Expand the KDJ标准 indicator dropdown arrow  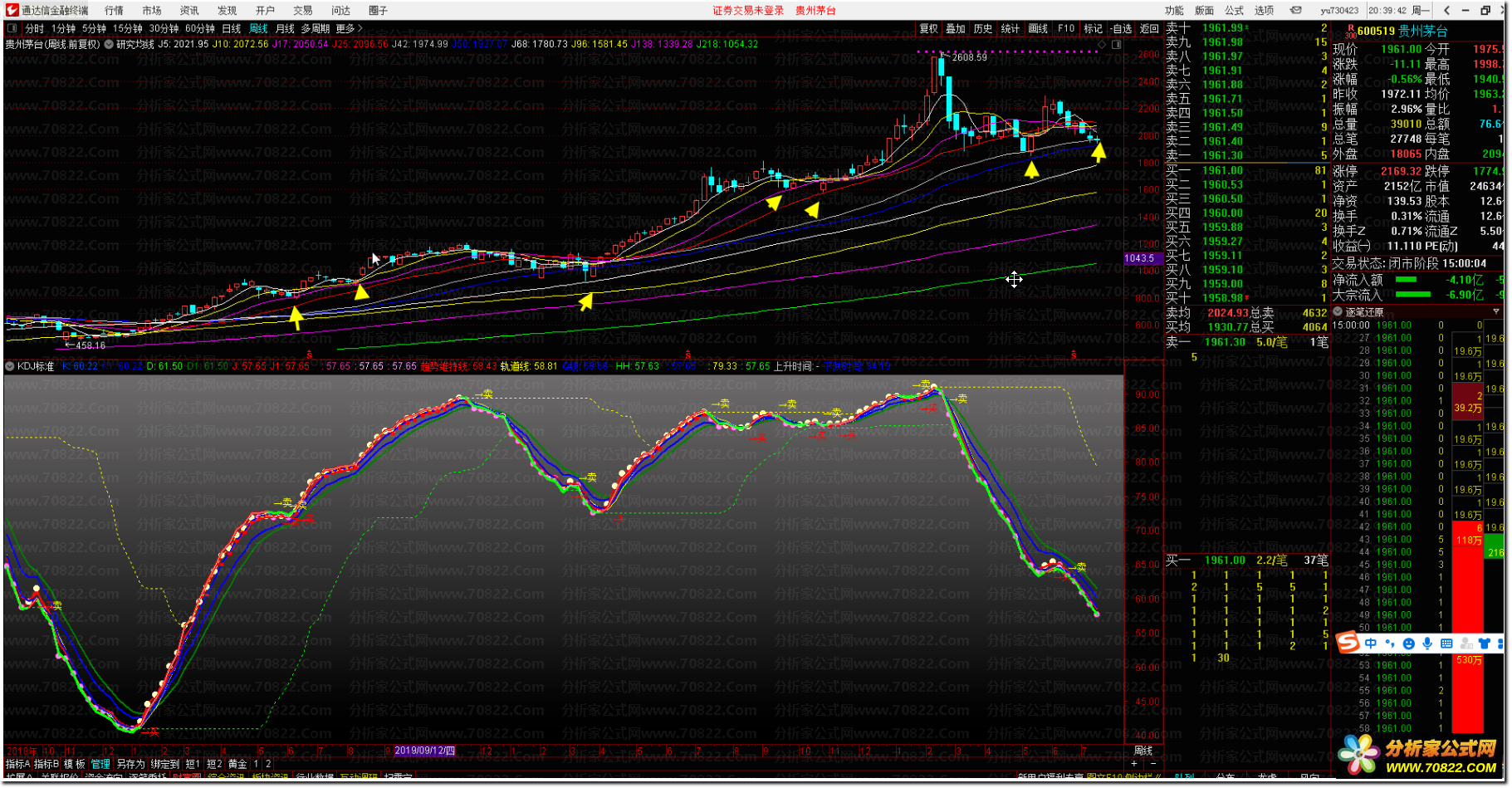(x=10, y=366)
